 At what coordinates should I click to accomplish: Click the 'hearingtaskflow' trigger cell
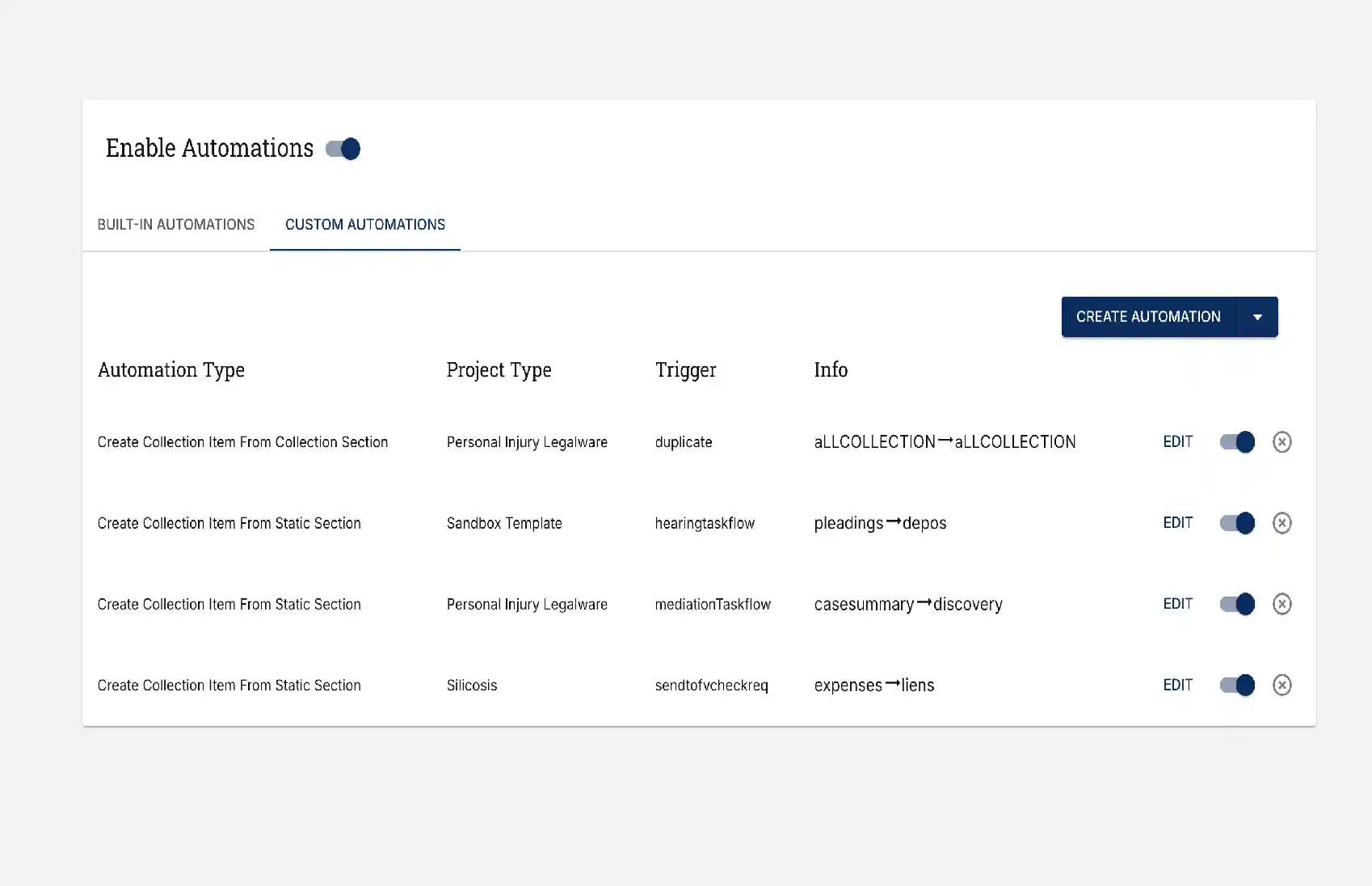pyautogui.click(x=705, y=523)
